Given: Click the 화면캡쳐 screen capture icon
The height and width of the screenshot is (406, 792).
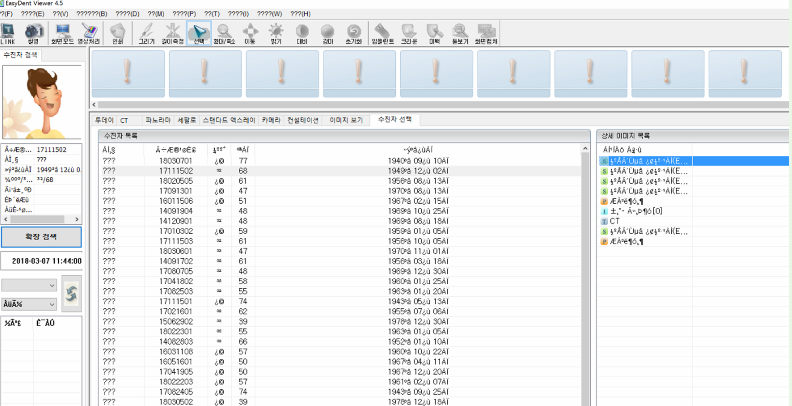Looking at the screenshot, I should [x=487, y=34].
